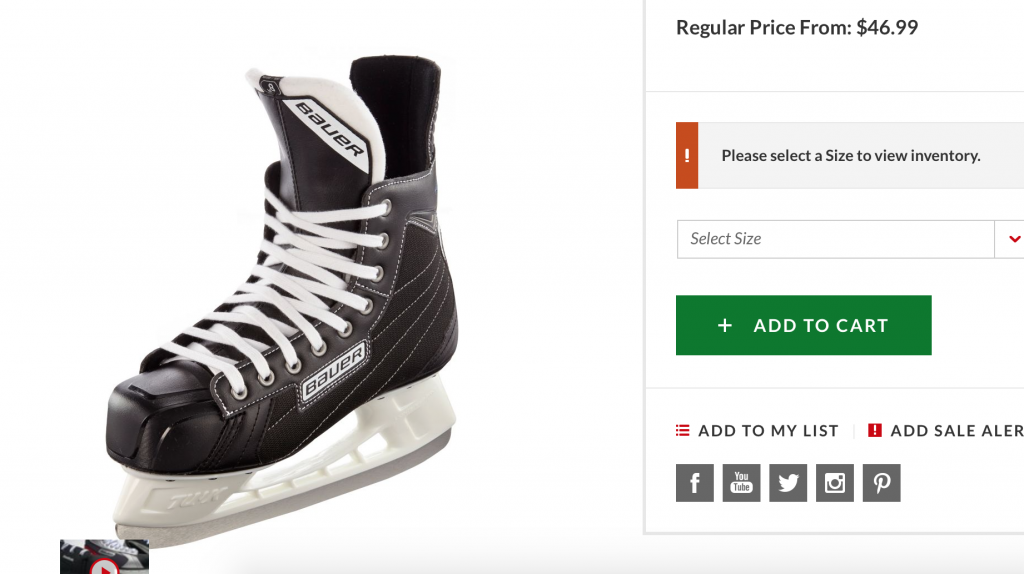
Task: Click the plus icon on Add to Cart
Action: coord(725,325)
